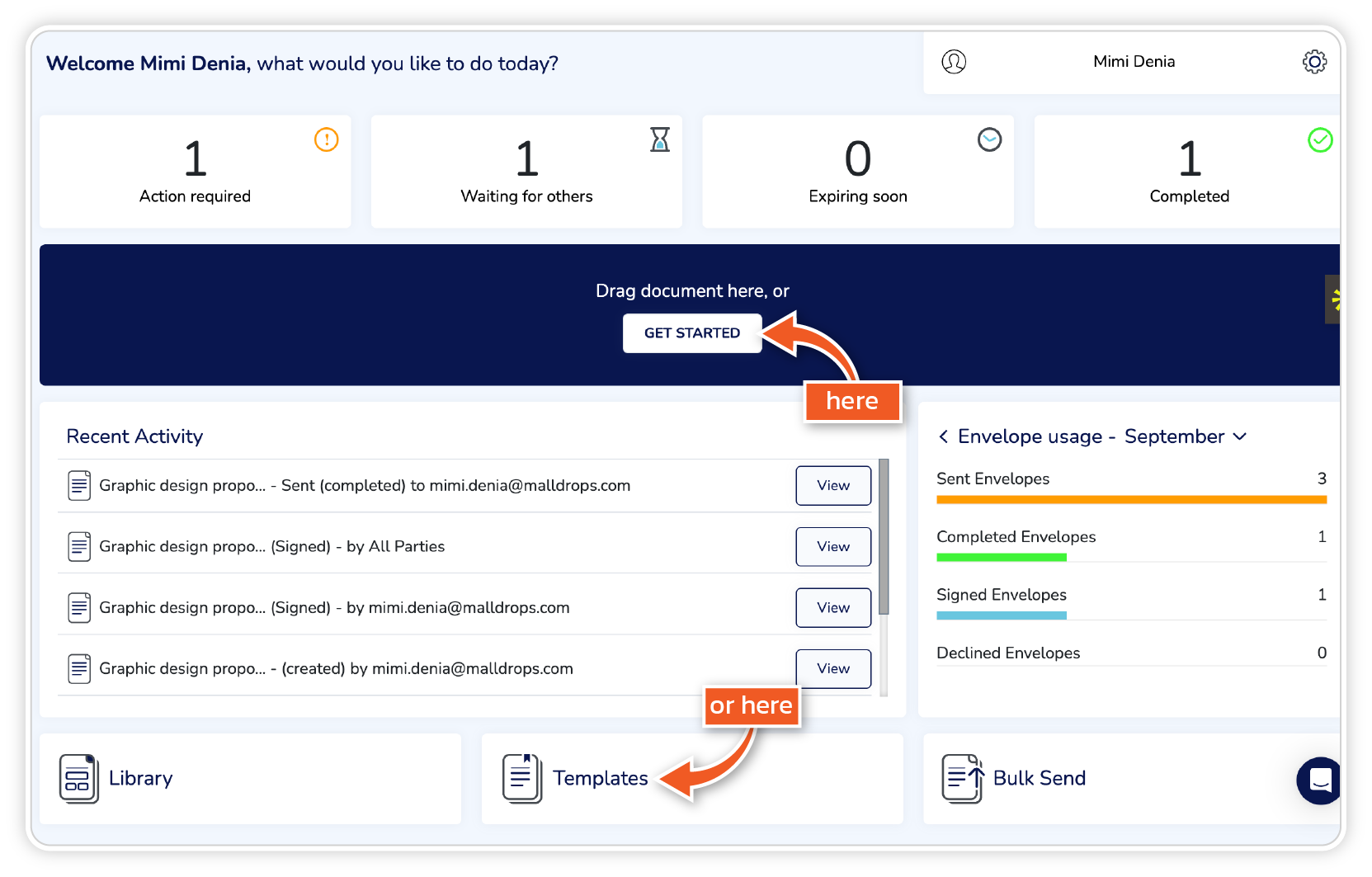Click document icon beside Signed by mimi.denia row
The image size is (1372, 877).
[79, 607]
